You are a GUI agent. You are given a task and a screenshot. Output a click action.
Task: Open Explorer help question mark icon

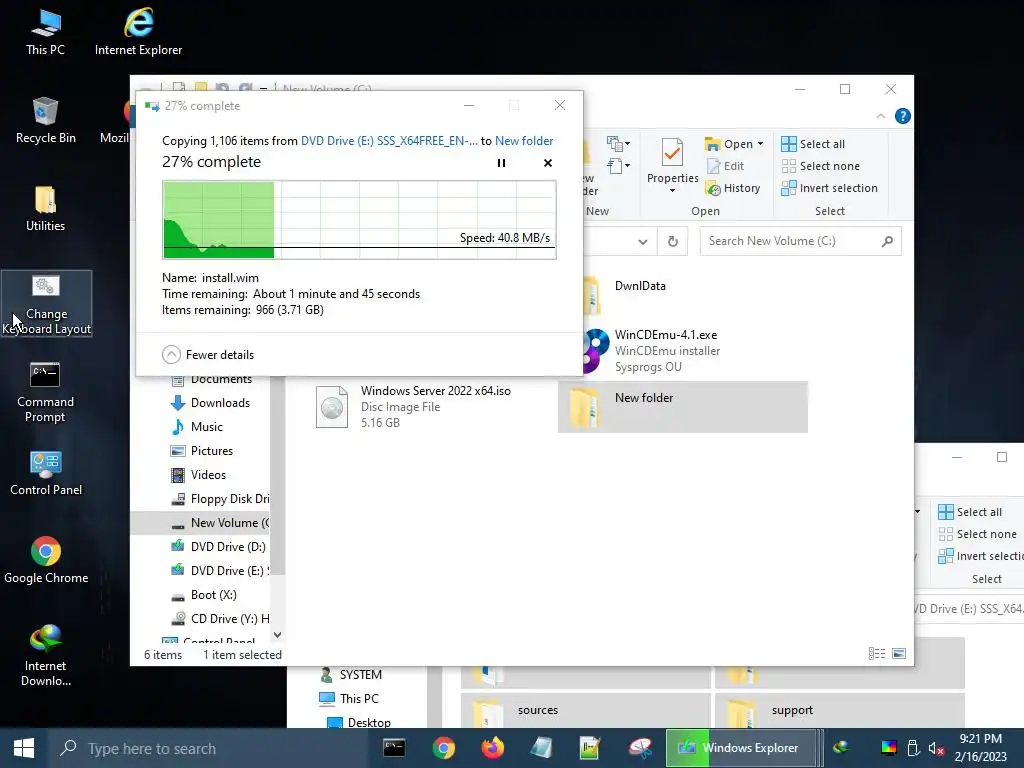click(x=903, y=116)
